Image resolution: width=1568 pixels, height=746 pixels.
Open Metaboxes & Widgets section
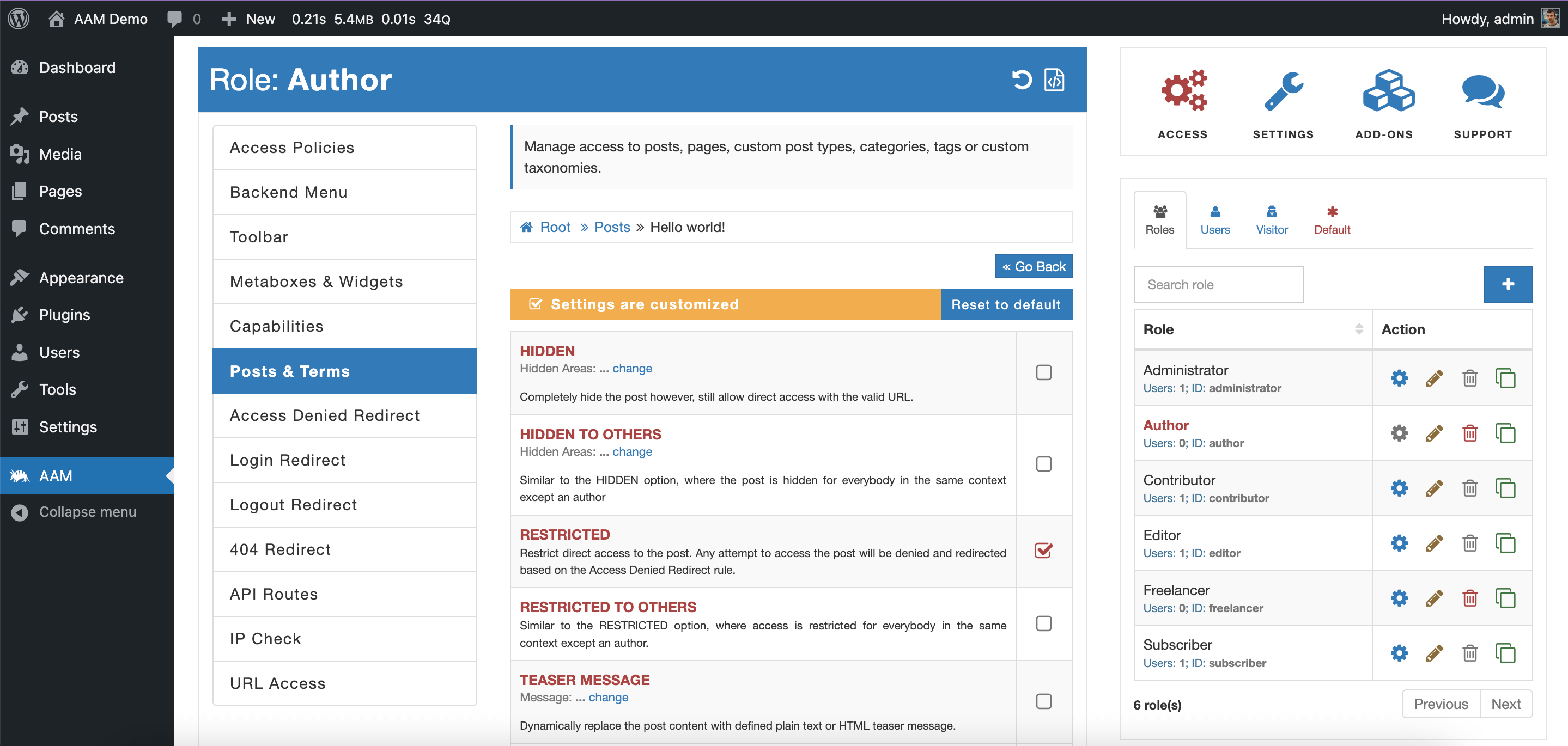344,282
